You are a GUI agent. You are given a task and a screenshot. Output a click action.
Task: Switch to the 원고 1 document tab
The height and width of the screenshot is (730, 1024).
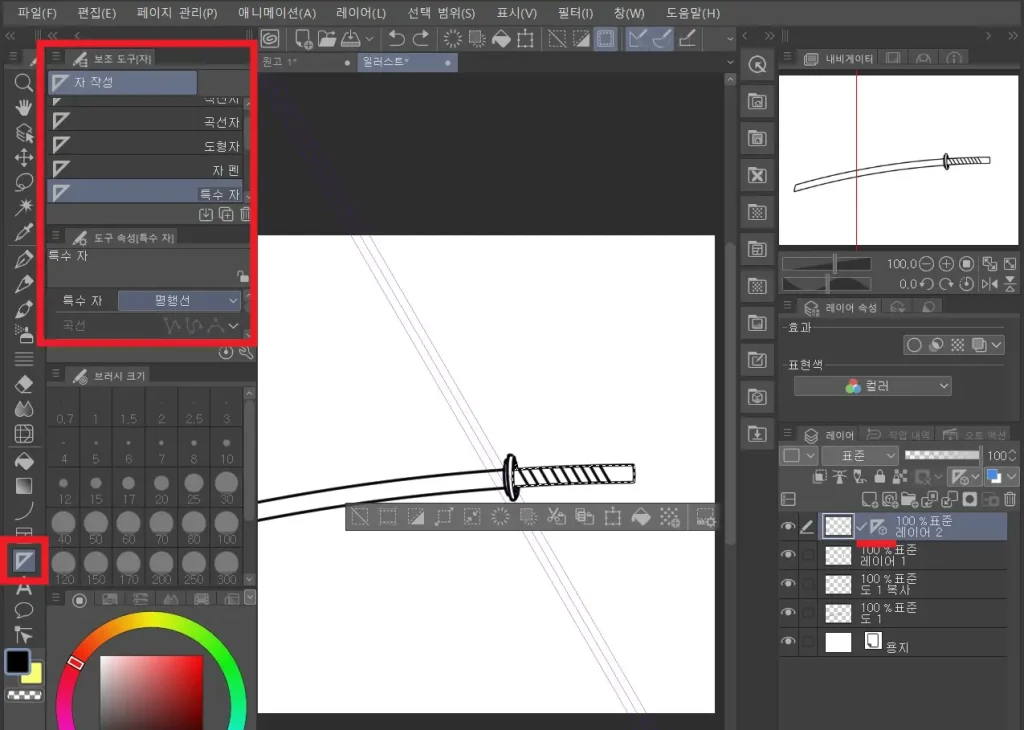click(300, 62)
